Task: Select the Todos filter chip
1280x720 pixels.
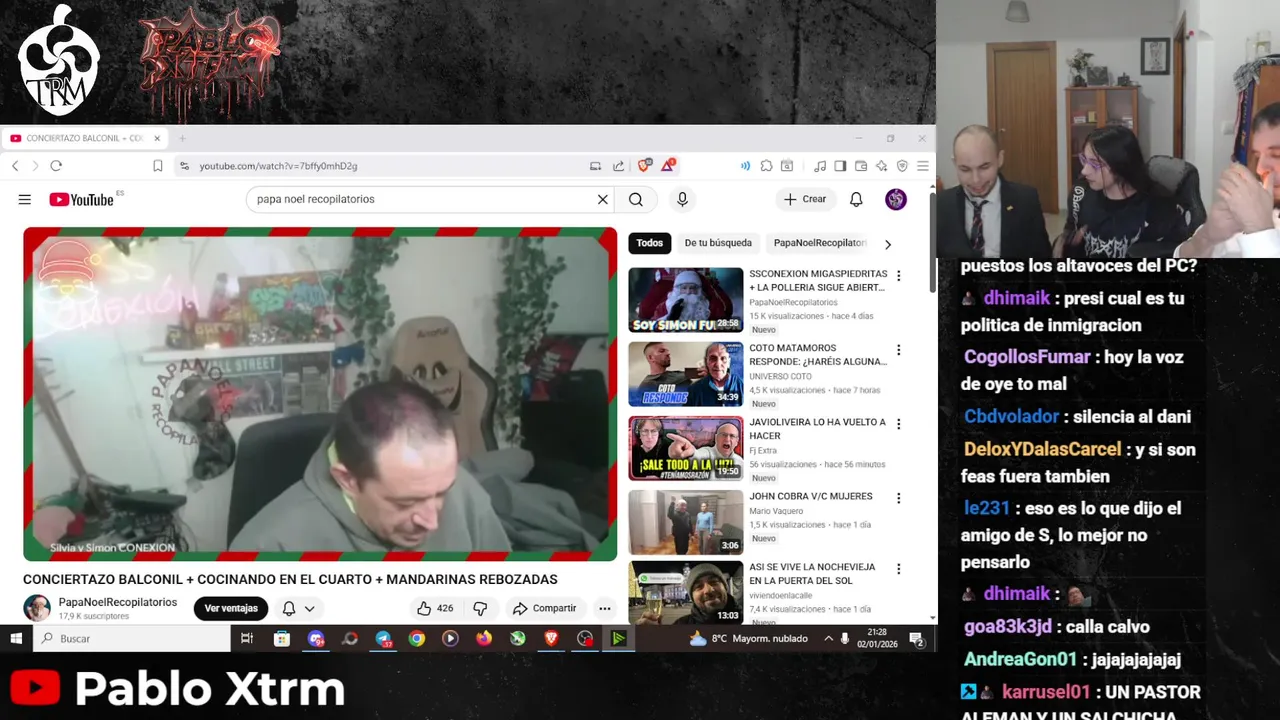Action: pyautogui.click(x=650, y=243)
